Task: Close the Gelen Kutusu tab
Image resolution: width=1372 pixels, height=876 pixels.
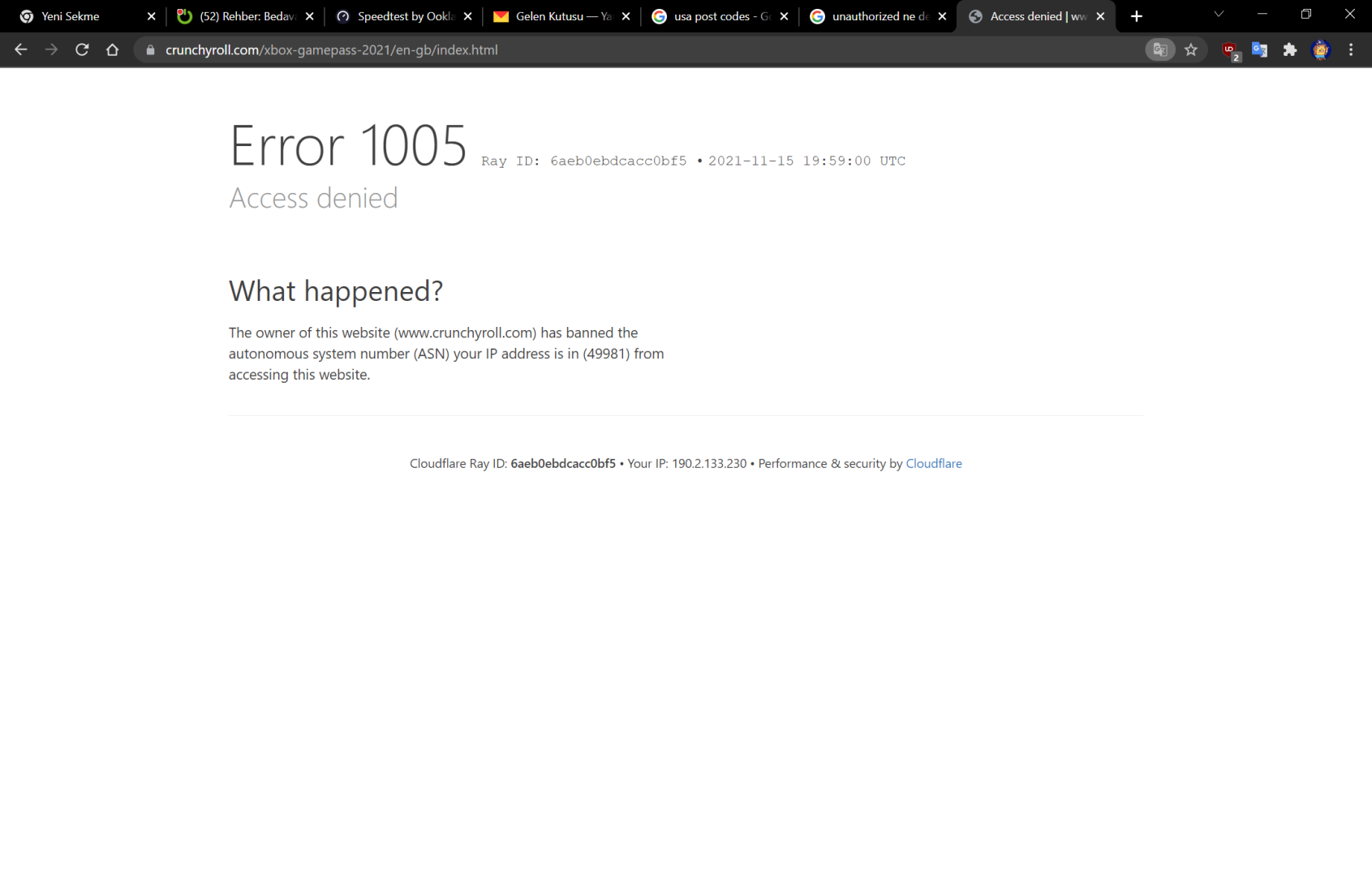Action: coord(626,16)
